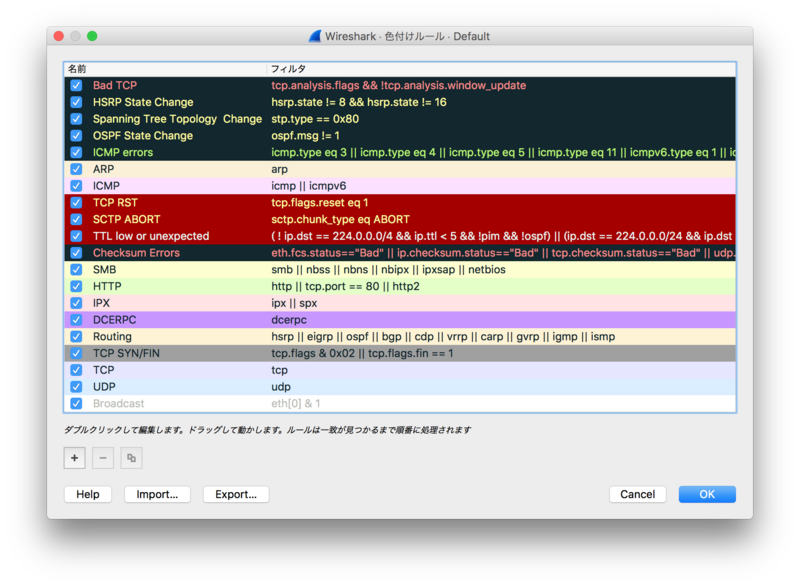Open the Help button
The height and width of the screenshot is (586, 800).
88,494
